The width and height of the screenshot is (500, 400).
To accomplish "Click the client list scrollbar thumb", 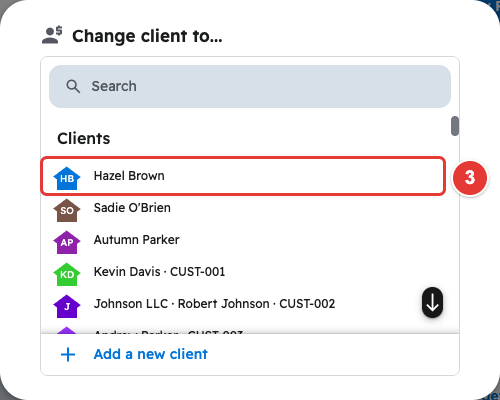I will [455, 126].
